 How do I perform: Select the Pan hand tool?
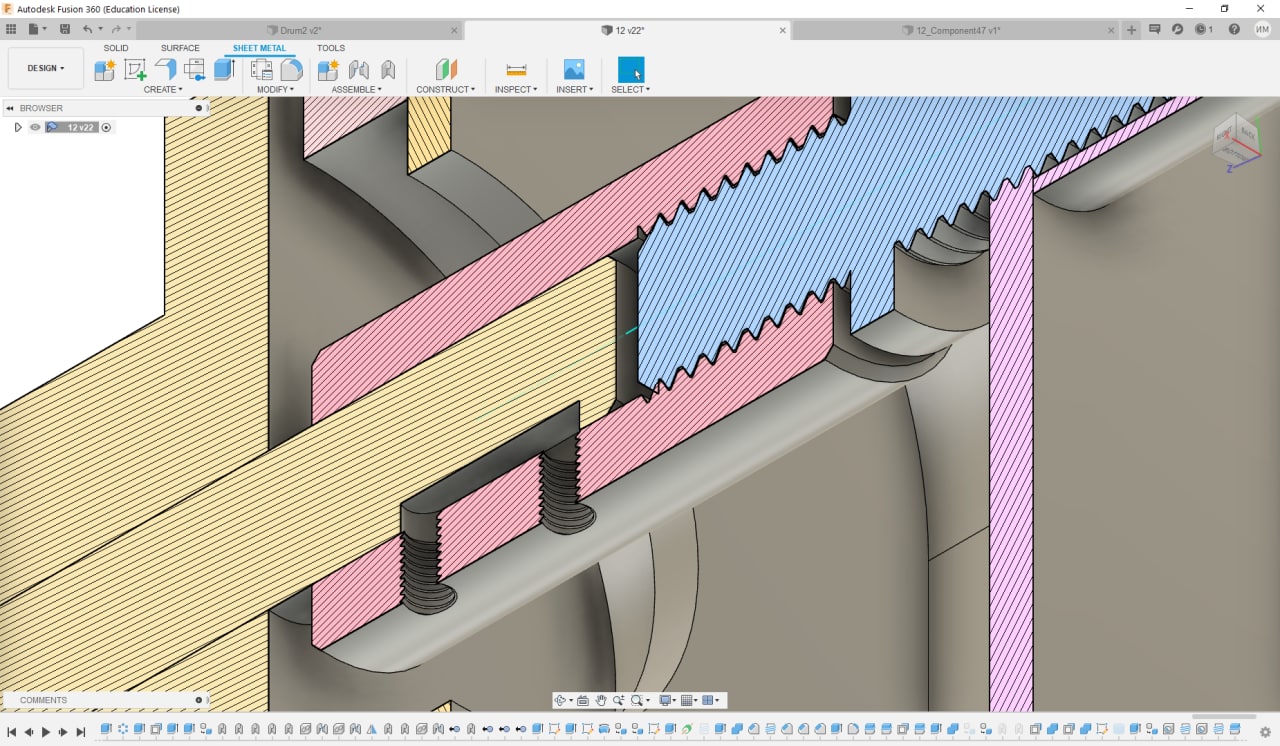tap(601, 700)
